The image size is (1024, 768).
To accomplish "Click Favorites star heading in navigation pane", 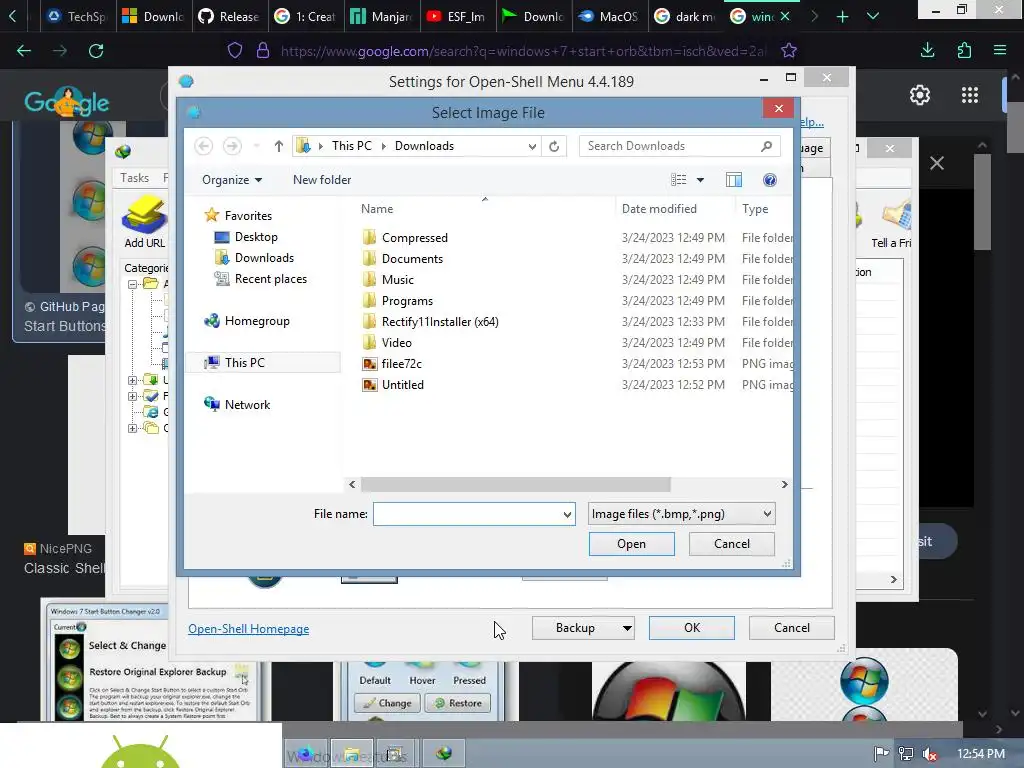I will tap(238, 216).
